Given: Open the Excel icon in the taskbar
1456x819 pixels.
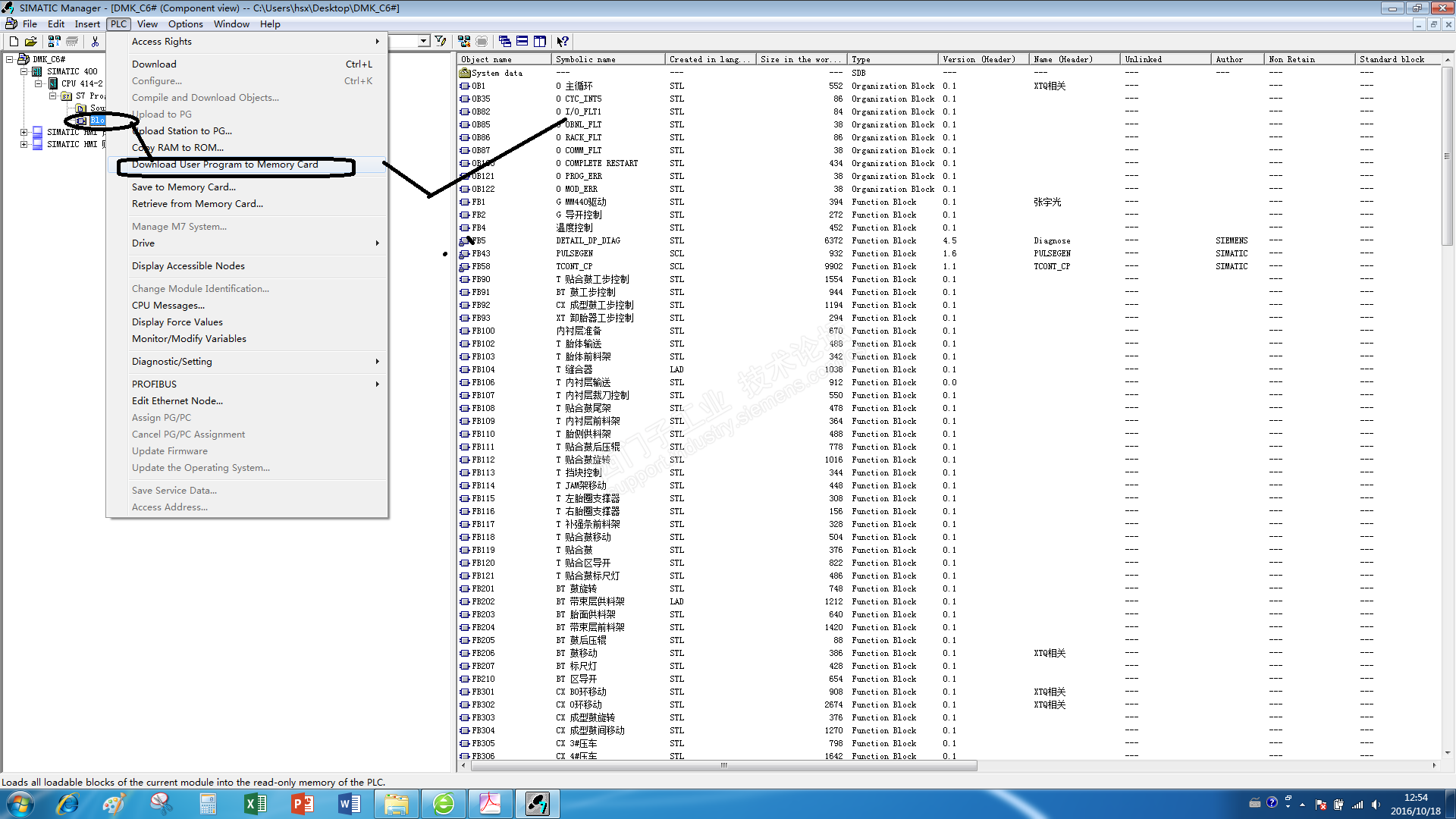Looking at the screenshot, I should [x=256, y=804].
